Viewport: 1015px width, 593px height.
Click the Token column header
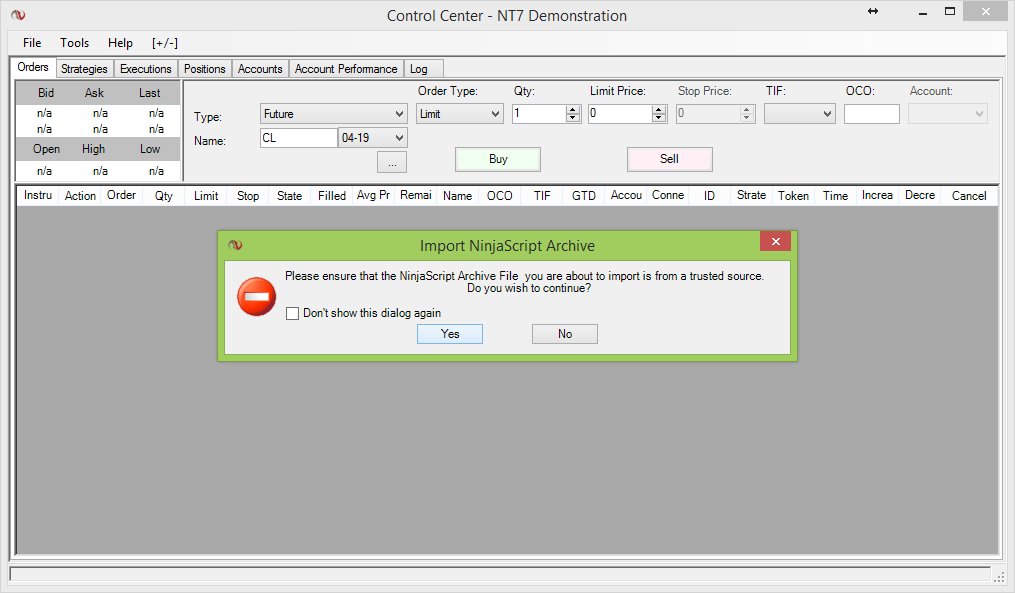coord(794,196)
